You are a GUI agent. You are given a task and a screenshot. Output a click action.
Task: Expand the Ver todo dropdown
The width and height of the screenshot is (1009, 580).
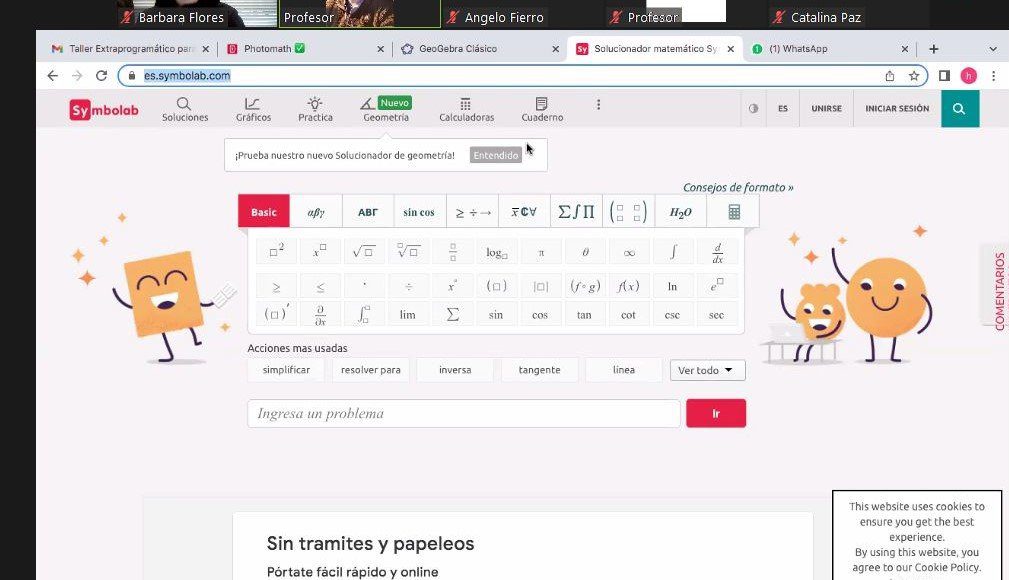coord(707,370)
